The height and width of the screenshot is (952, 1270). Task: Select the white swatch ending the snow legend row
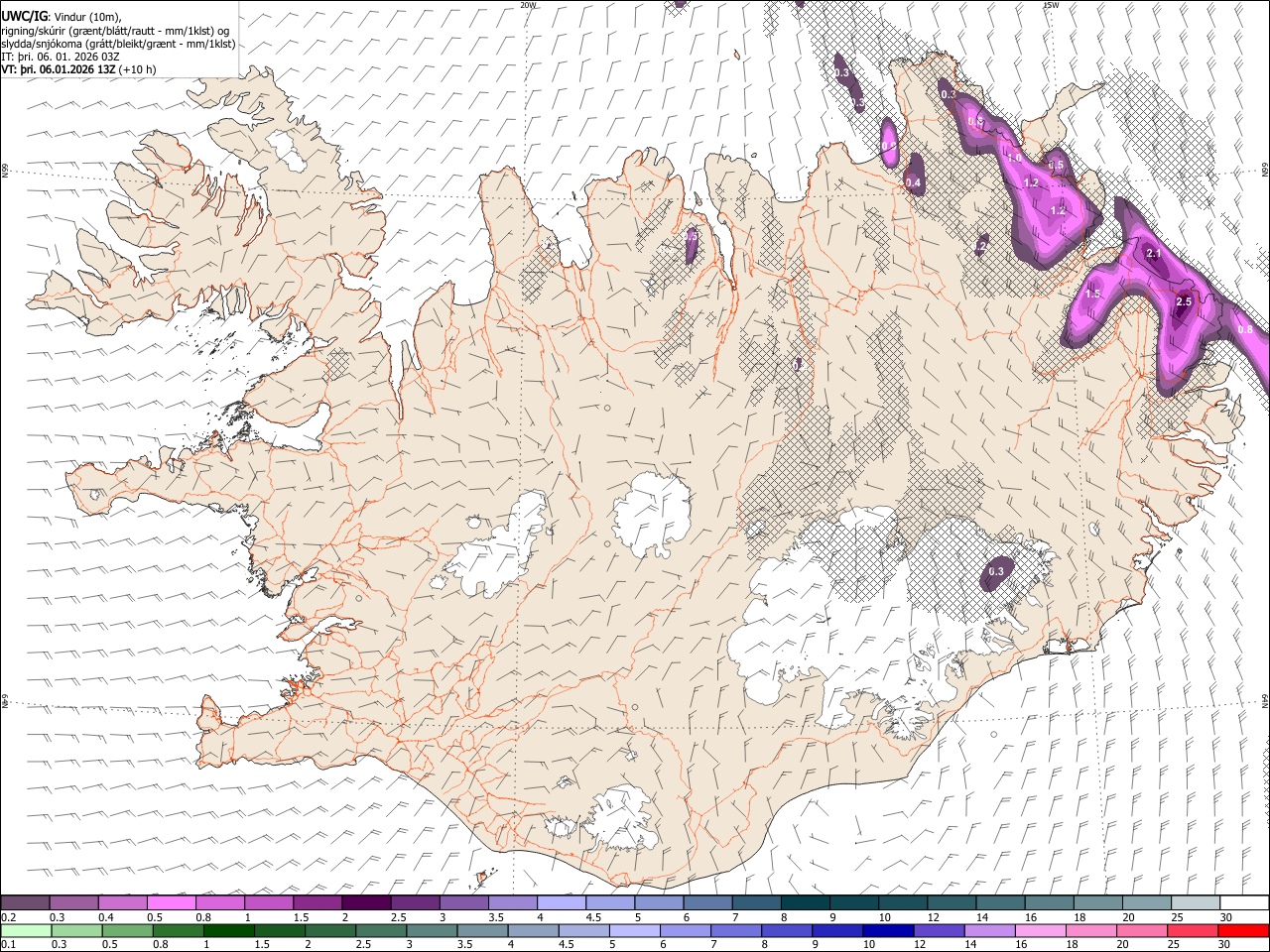tap(1243, 902)
